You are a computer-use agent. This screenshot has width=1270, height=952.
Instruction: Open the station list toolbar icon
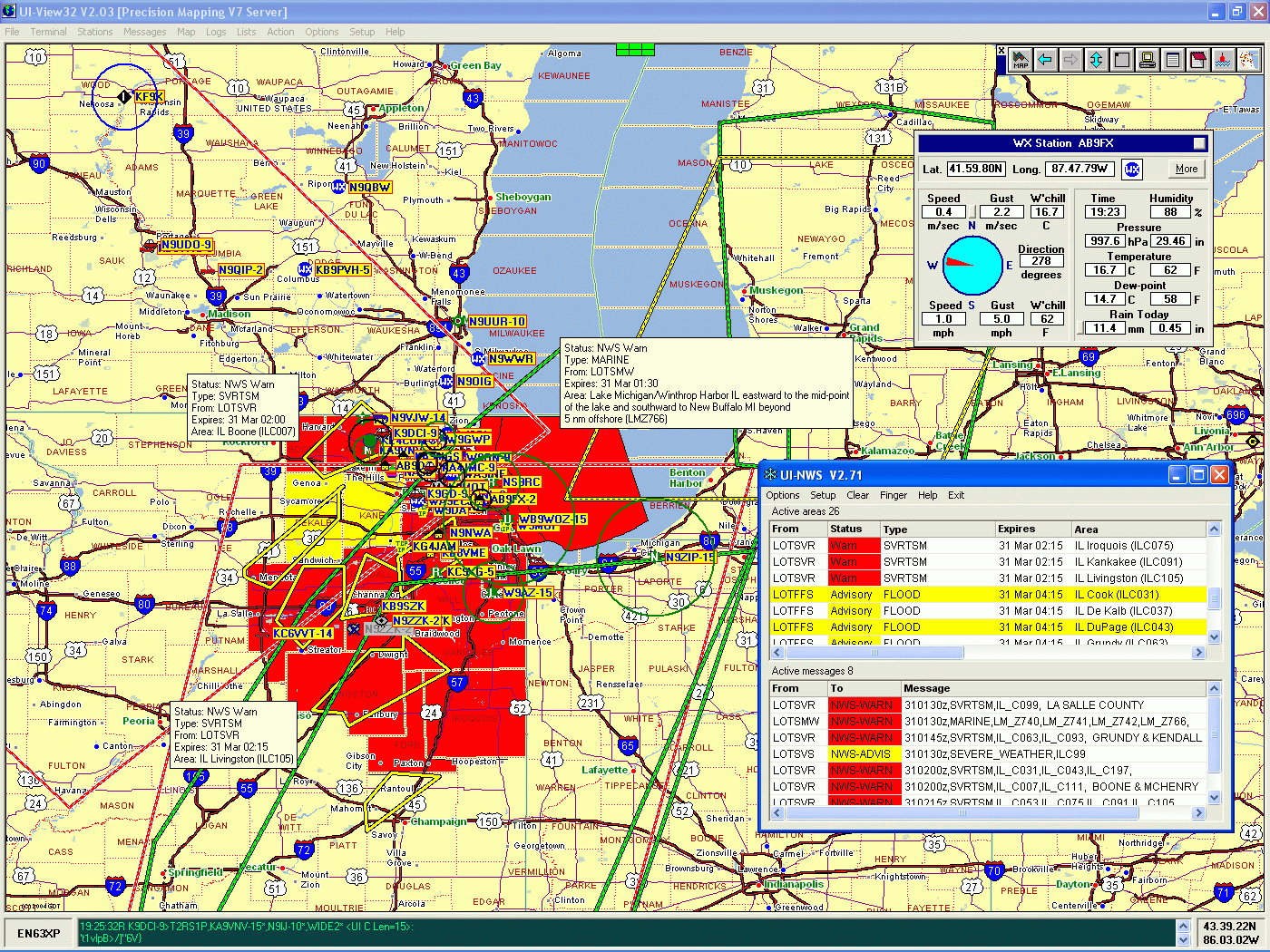click(1172, 60)
